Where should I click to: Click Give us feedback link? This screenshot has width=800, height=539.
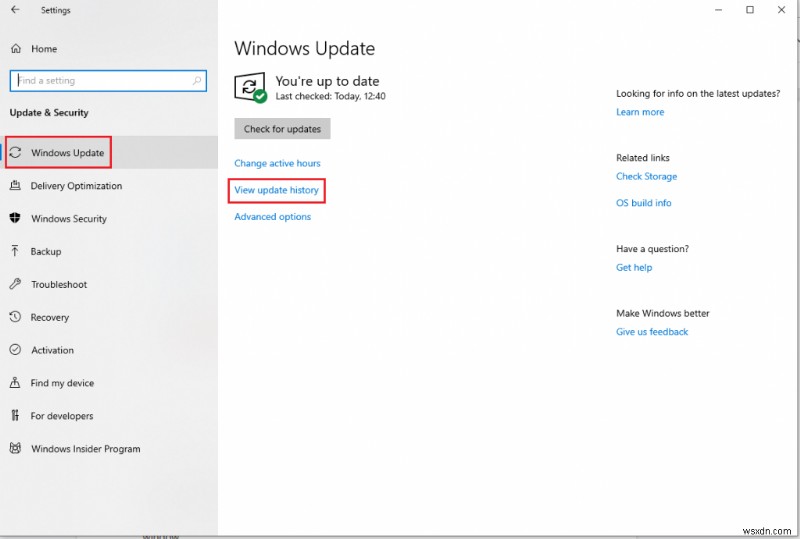coord(652,332)
